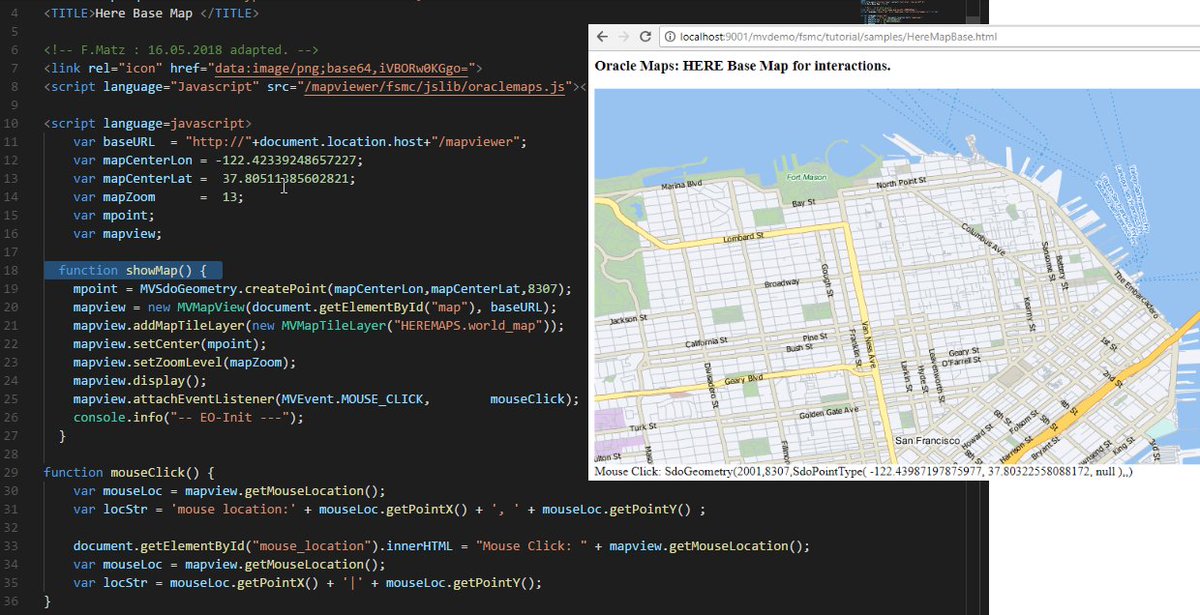Screen dimensions: 1200x615
Task: Click the 'Bush St' map label
Action: 799,348
